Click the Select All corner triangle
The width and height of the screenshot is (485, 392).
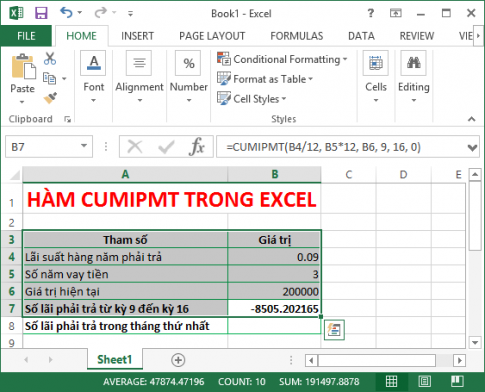click(x=15, y=175)
